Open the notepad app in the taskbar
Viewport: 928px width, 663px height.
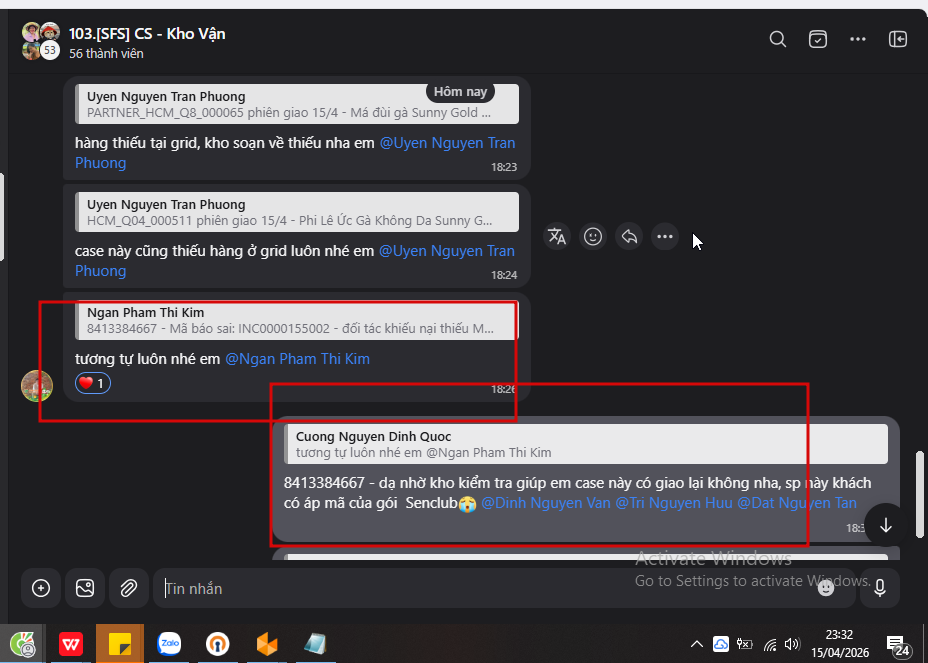point(315,643)
